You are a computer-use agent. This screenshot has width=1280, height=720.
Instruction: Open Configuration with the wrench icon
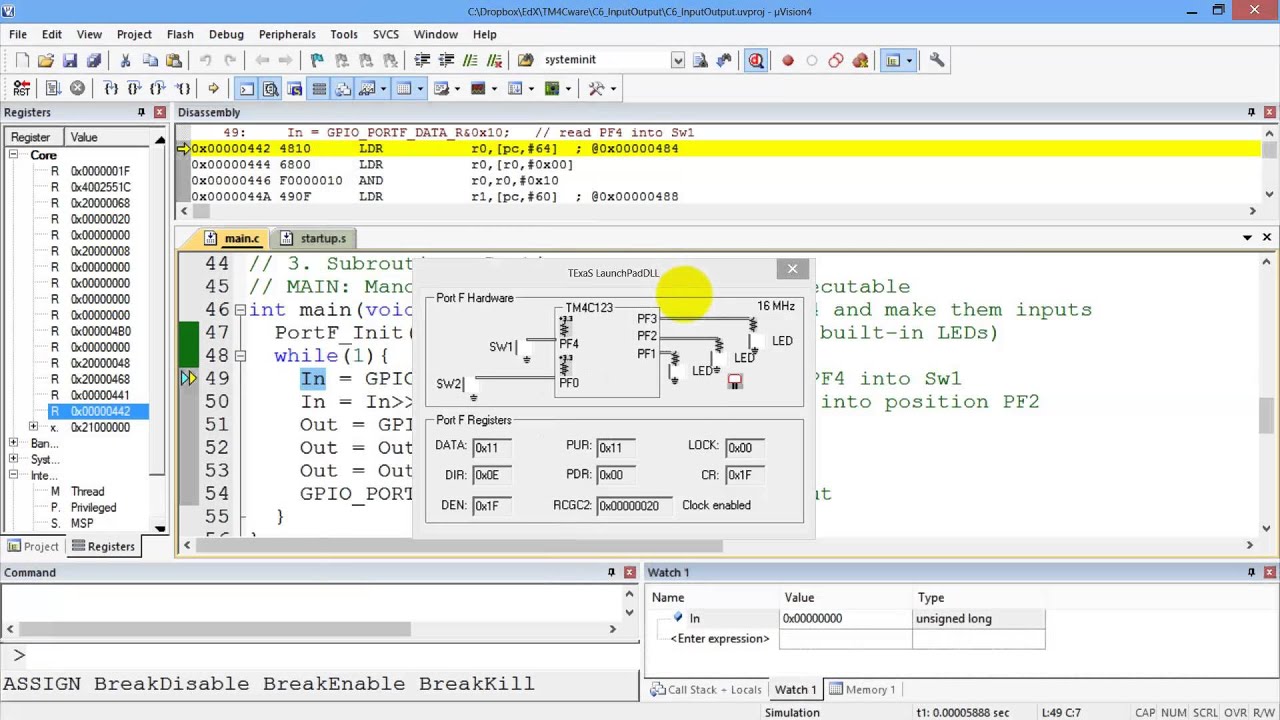coord(937,61)
